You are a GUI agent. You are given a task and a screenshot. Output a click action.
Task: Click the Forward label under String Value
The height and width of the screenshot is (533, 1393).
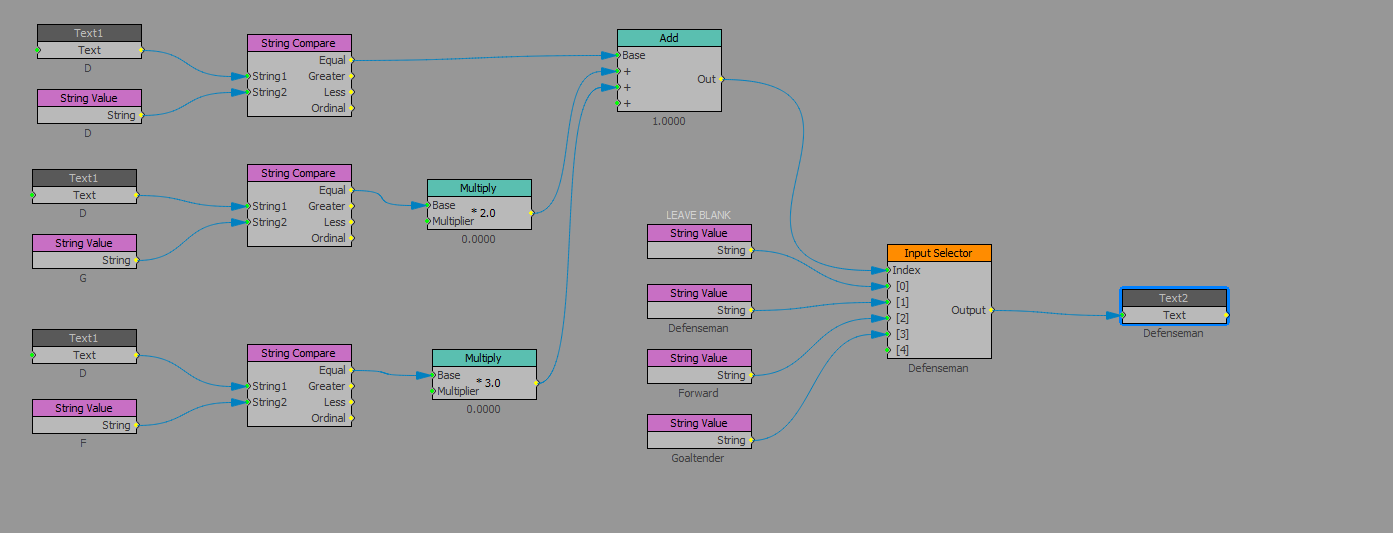[x=698, y=393]
